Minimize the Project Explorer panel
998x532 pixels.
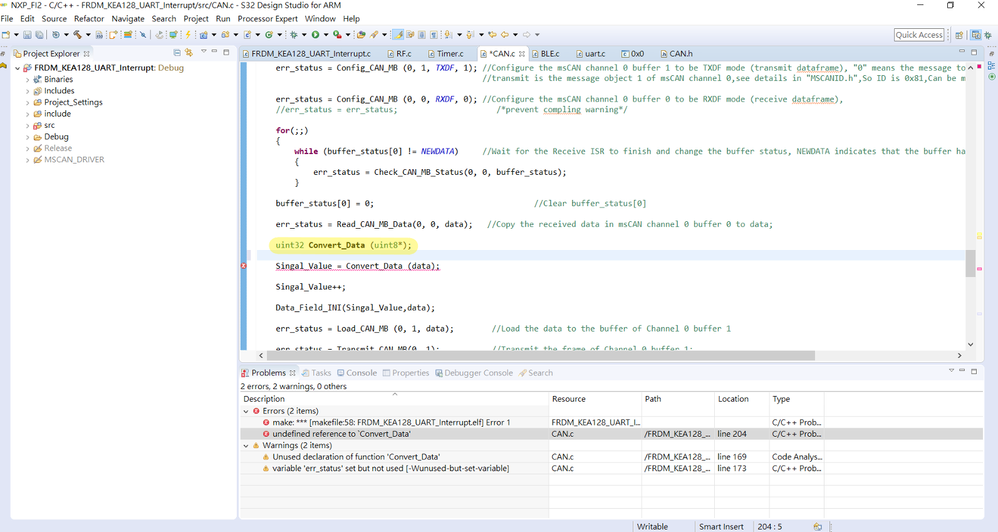(x=215, y=52)
